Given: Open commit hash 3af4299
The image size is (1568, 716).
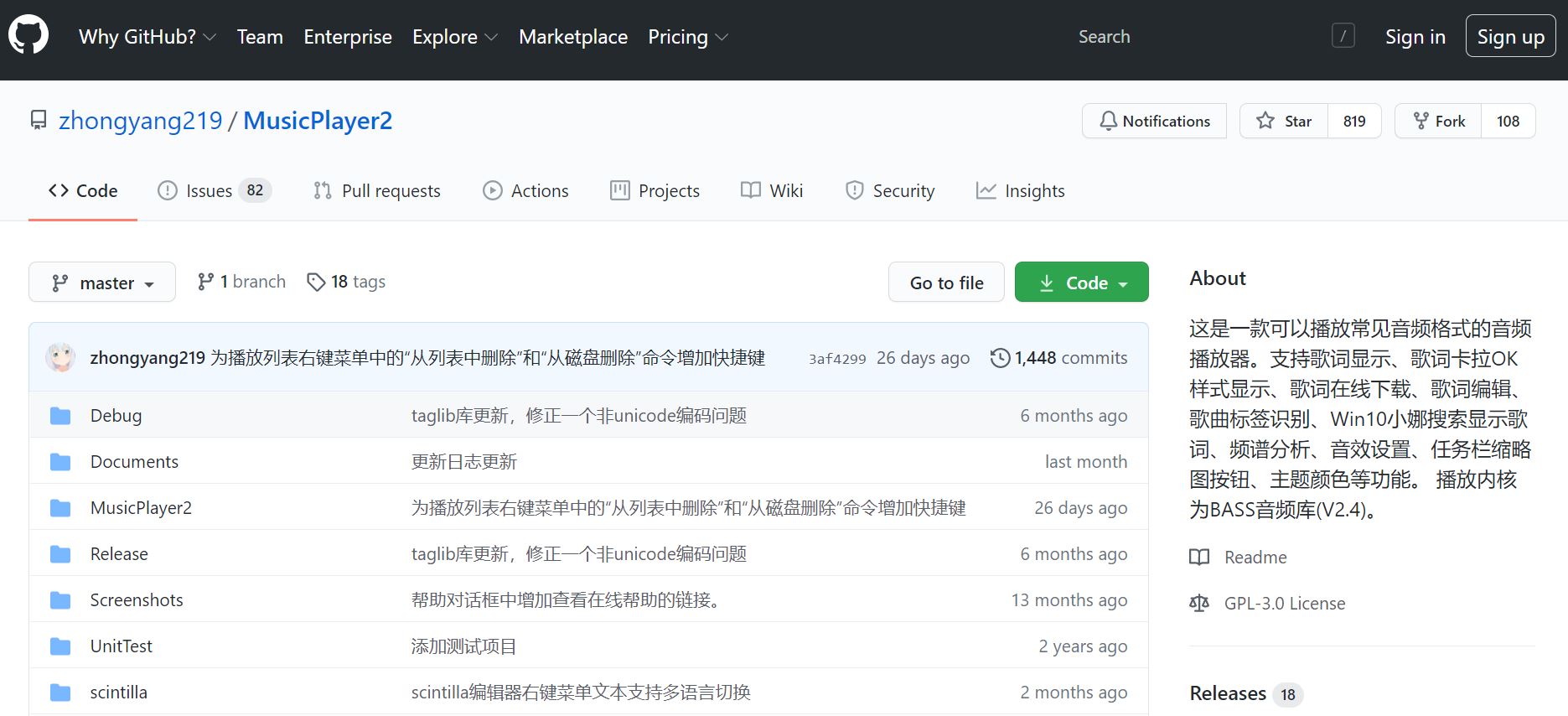Looking at the screenshot, I should point(837,359).
